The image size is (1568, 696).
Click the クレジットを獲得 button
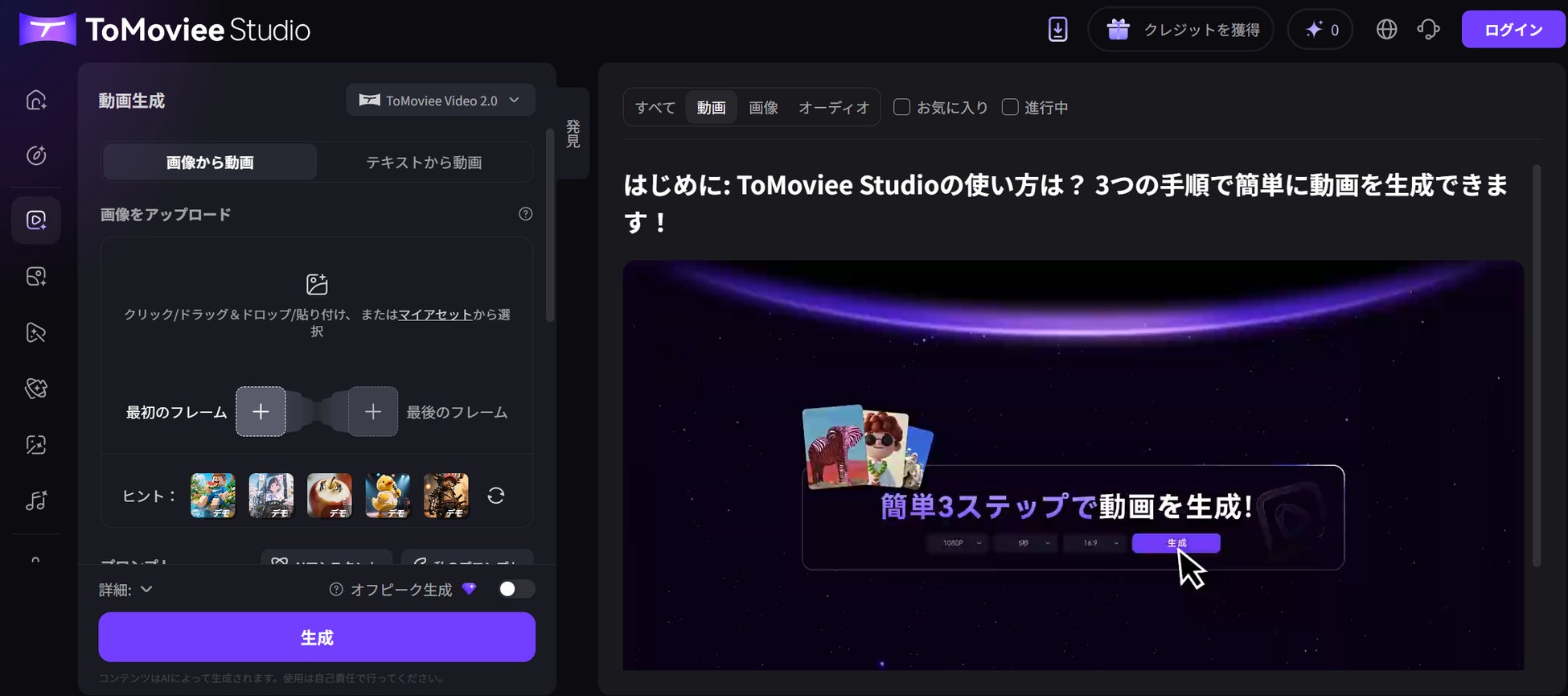(1180, 30)
